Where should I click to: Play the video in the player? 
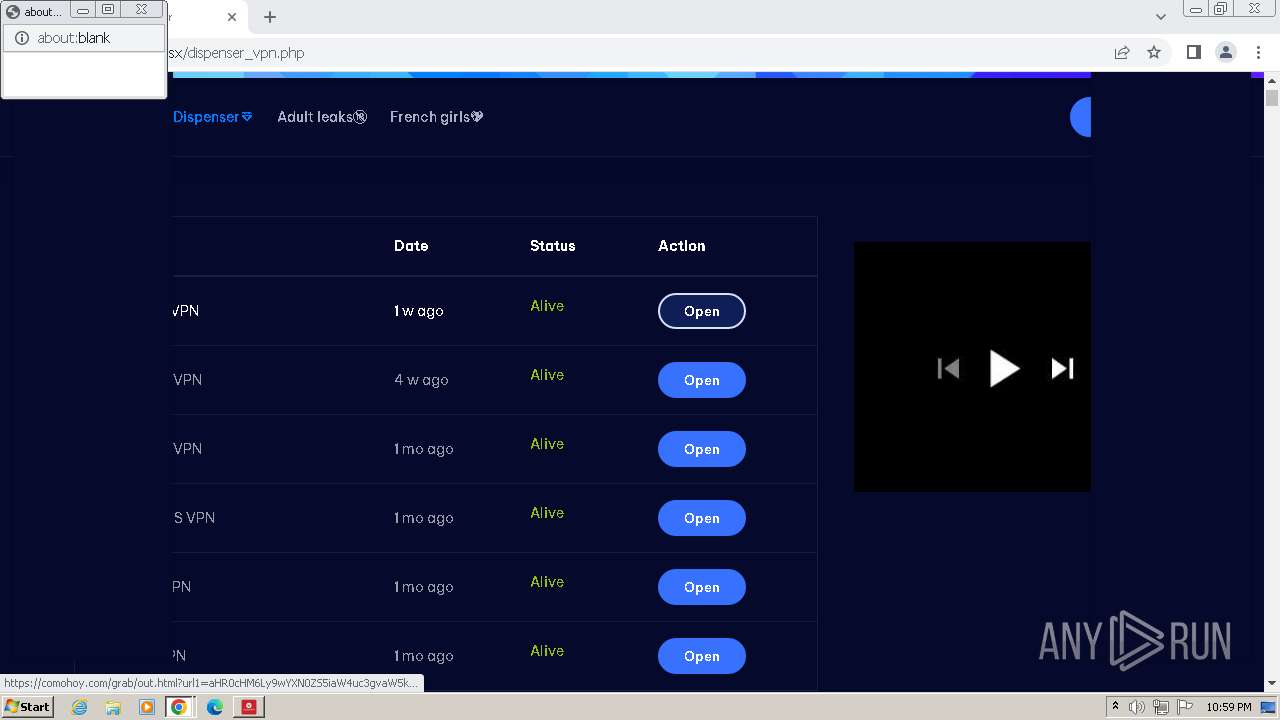[1004, 368]
